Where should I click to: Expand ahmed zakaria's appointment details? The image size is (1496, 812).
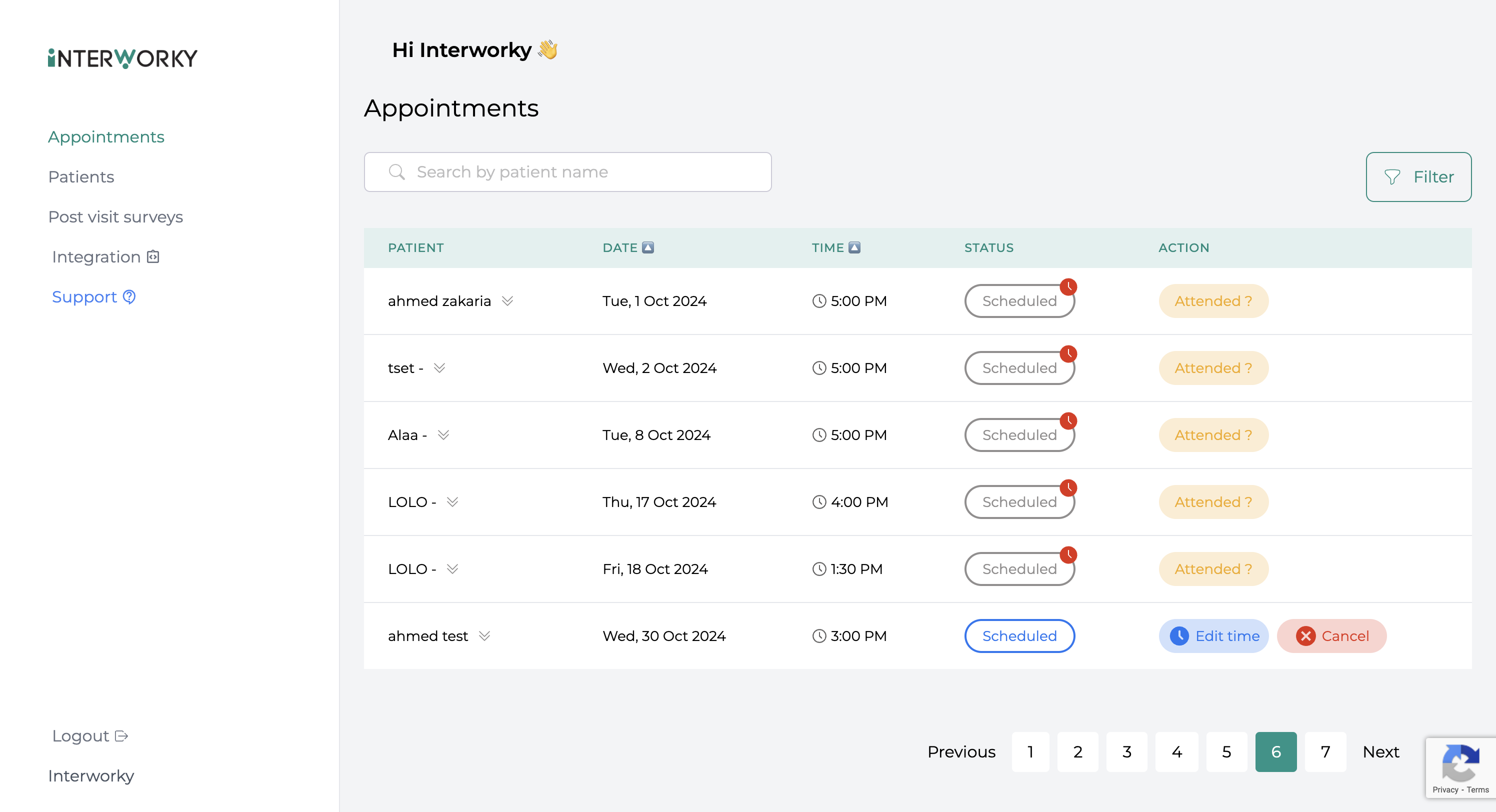pos(507,301)
